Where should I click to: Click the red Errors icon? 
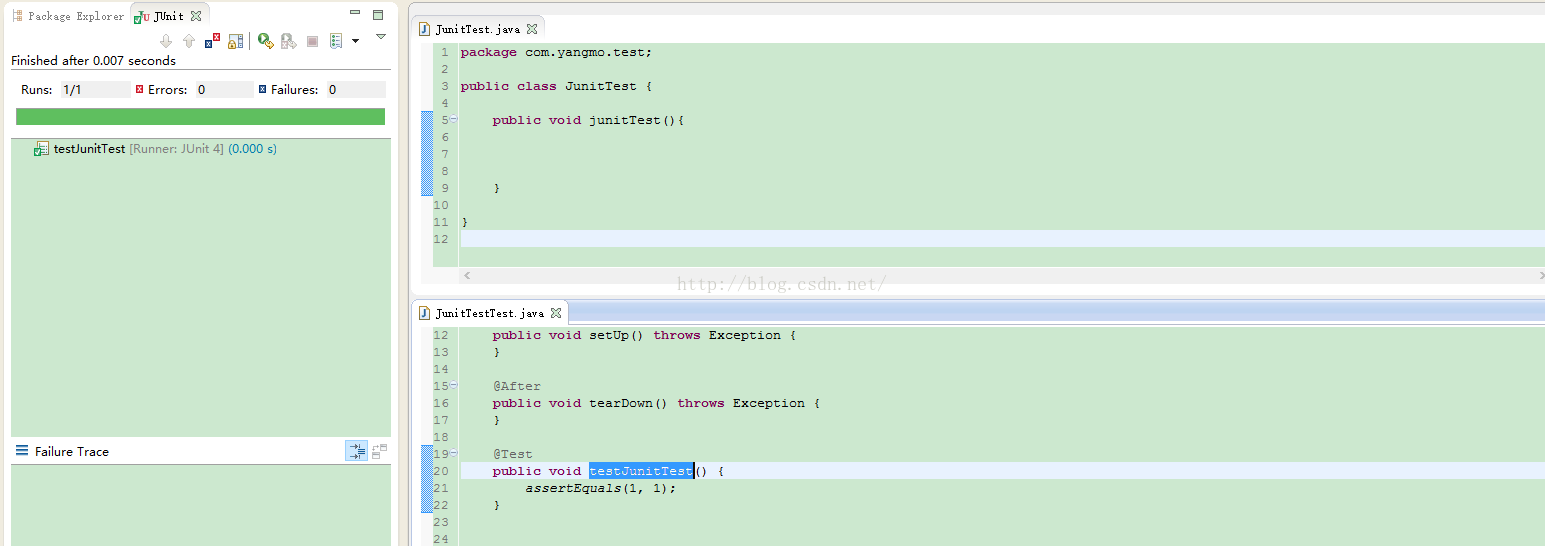point(140,89)
